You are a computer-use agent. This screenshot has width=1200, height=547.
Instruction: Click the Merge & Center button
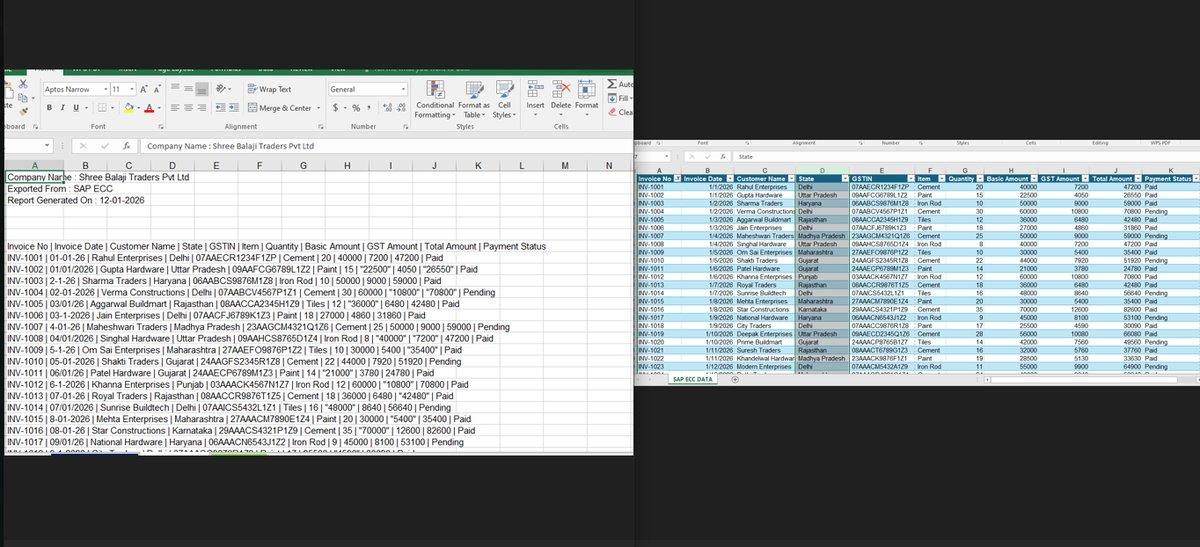[x=279, y=108]
